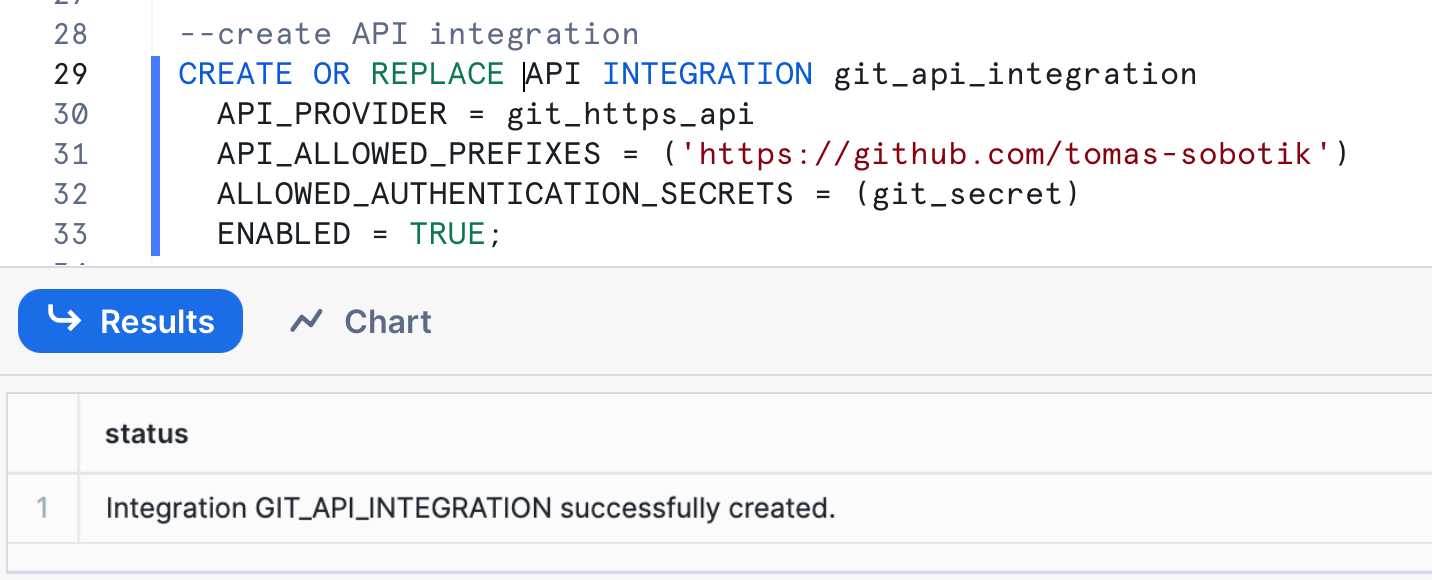Click line number 28 in gutter
This screenshot has height=580, width=1432.
pos(70,34)
